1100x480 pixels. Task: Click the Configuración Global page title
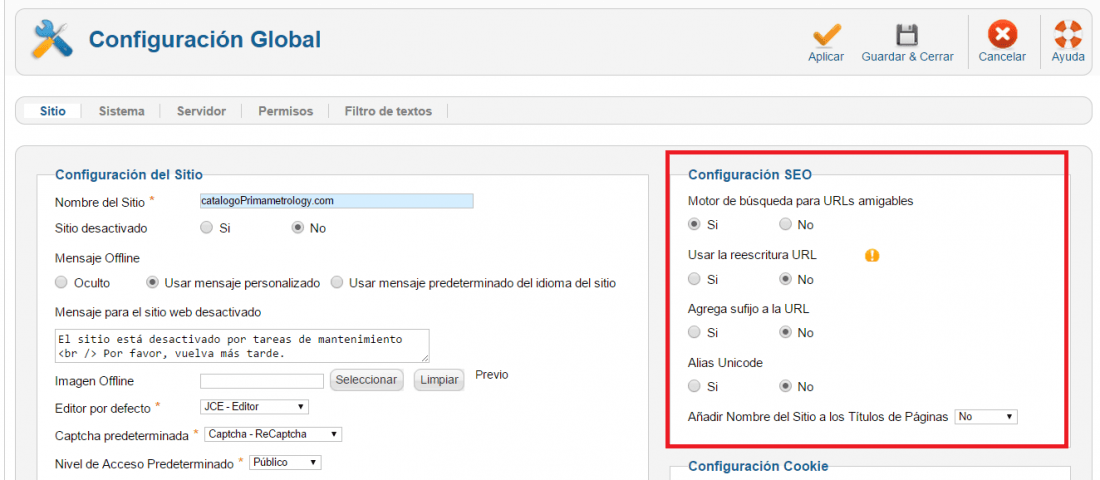(x=205, y=39)
